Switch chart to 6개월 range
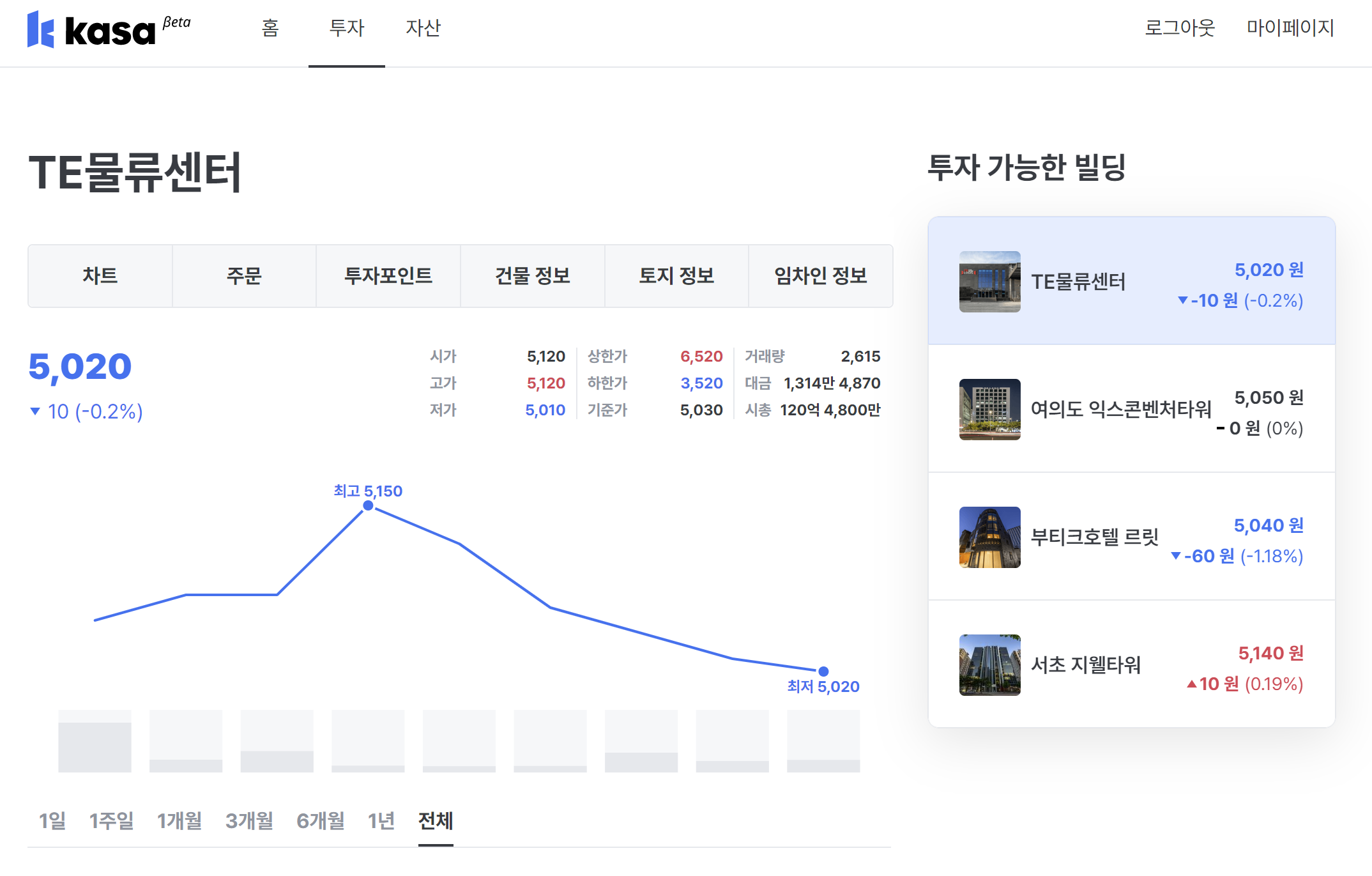 (x=321, y=820)
